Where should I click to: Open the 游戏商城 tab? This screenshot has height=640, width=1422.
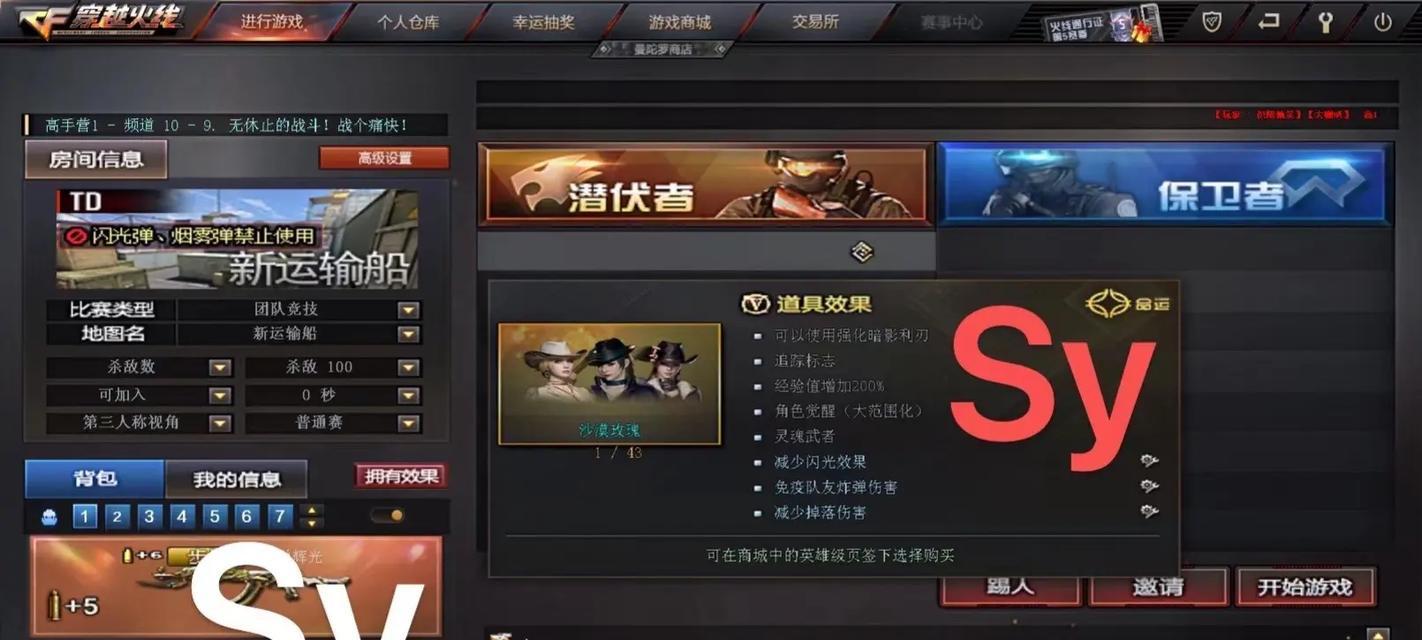(680, 22)
